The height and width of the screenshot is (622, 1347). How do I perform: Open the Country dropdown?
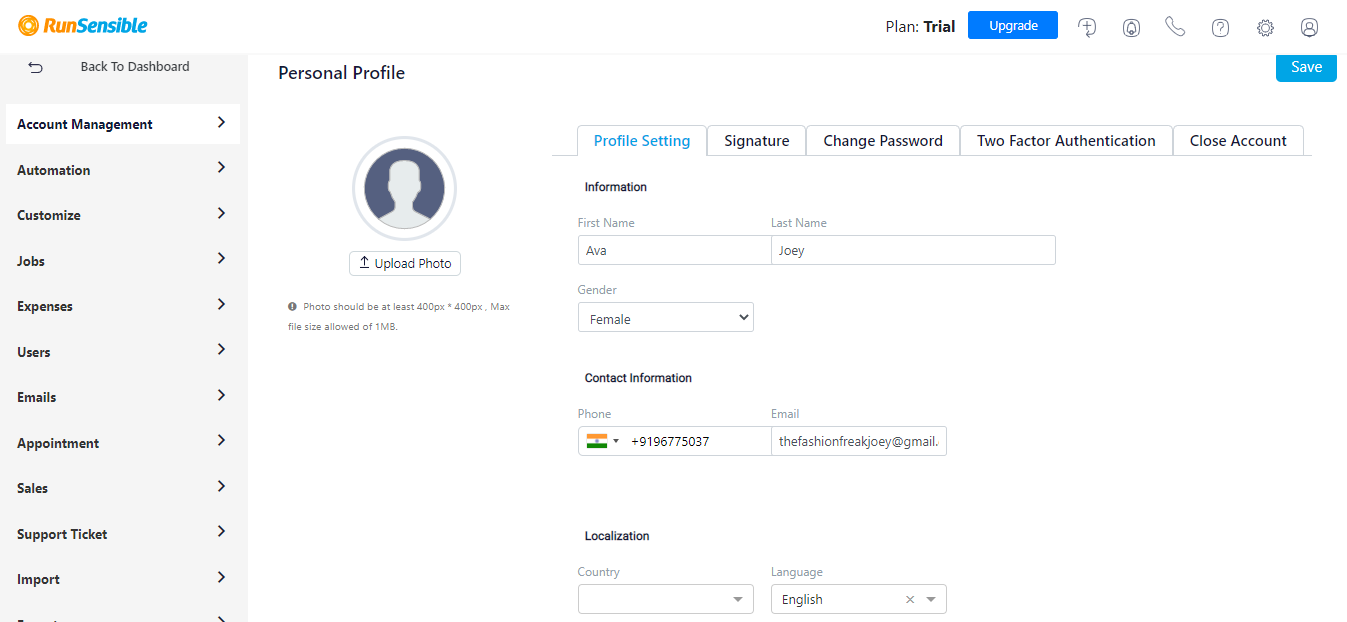pos(666,599)
